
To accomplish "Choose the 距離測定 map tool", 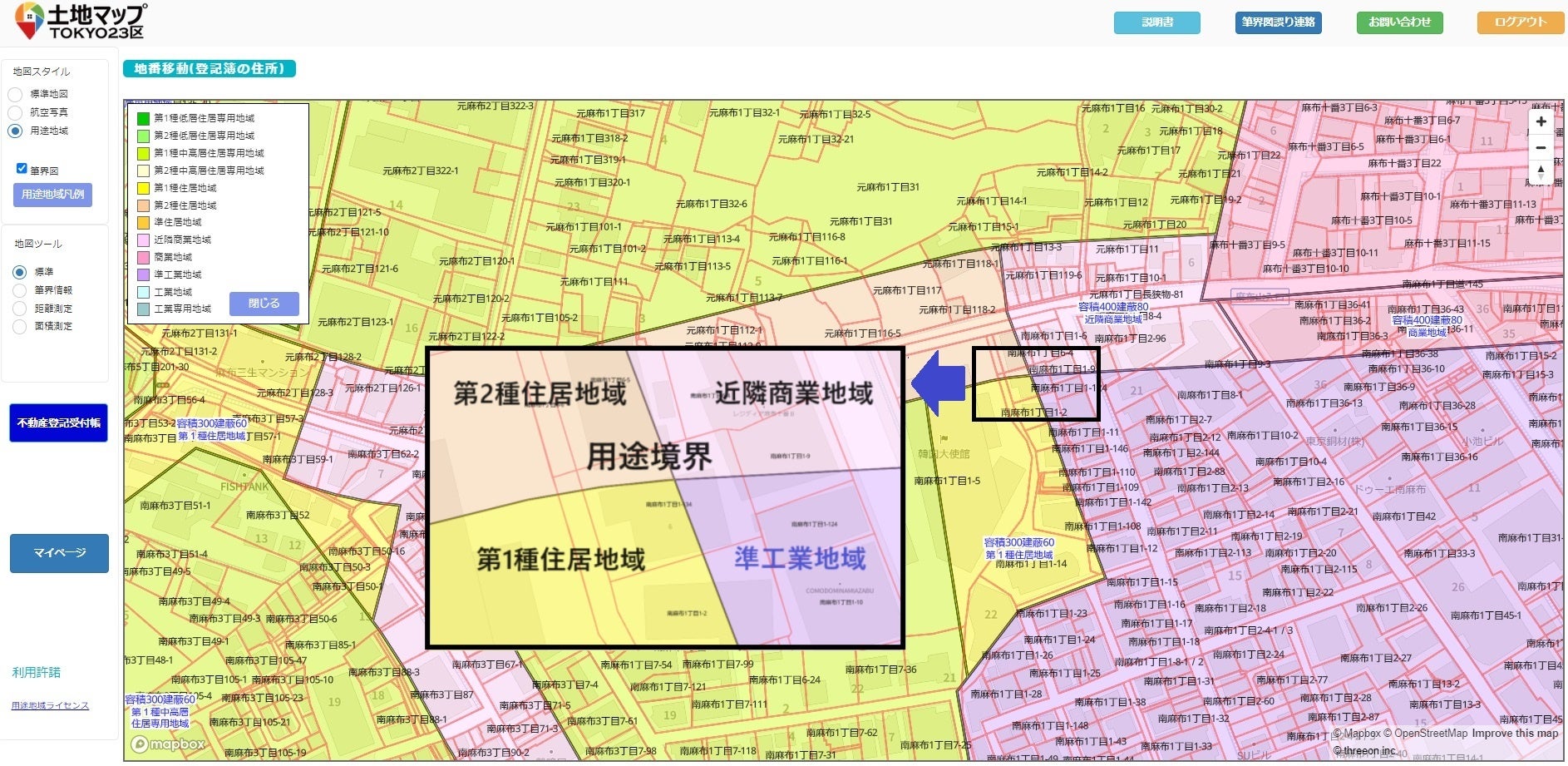I will (x=19, y=309).
